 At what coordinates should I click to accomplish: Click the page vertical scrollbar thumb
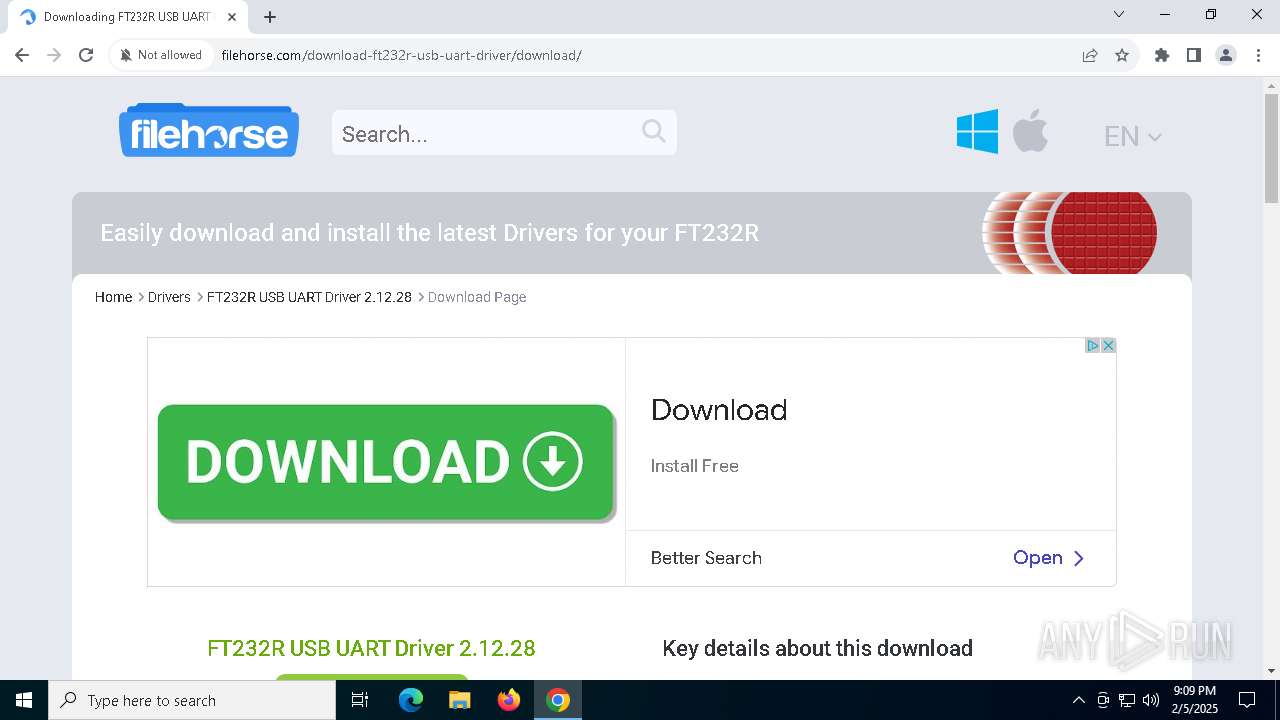coord(1271,147)
